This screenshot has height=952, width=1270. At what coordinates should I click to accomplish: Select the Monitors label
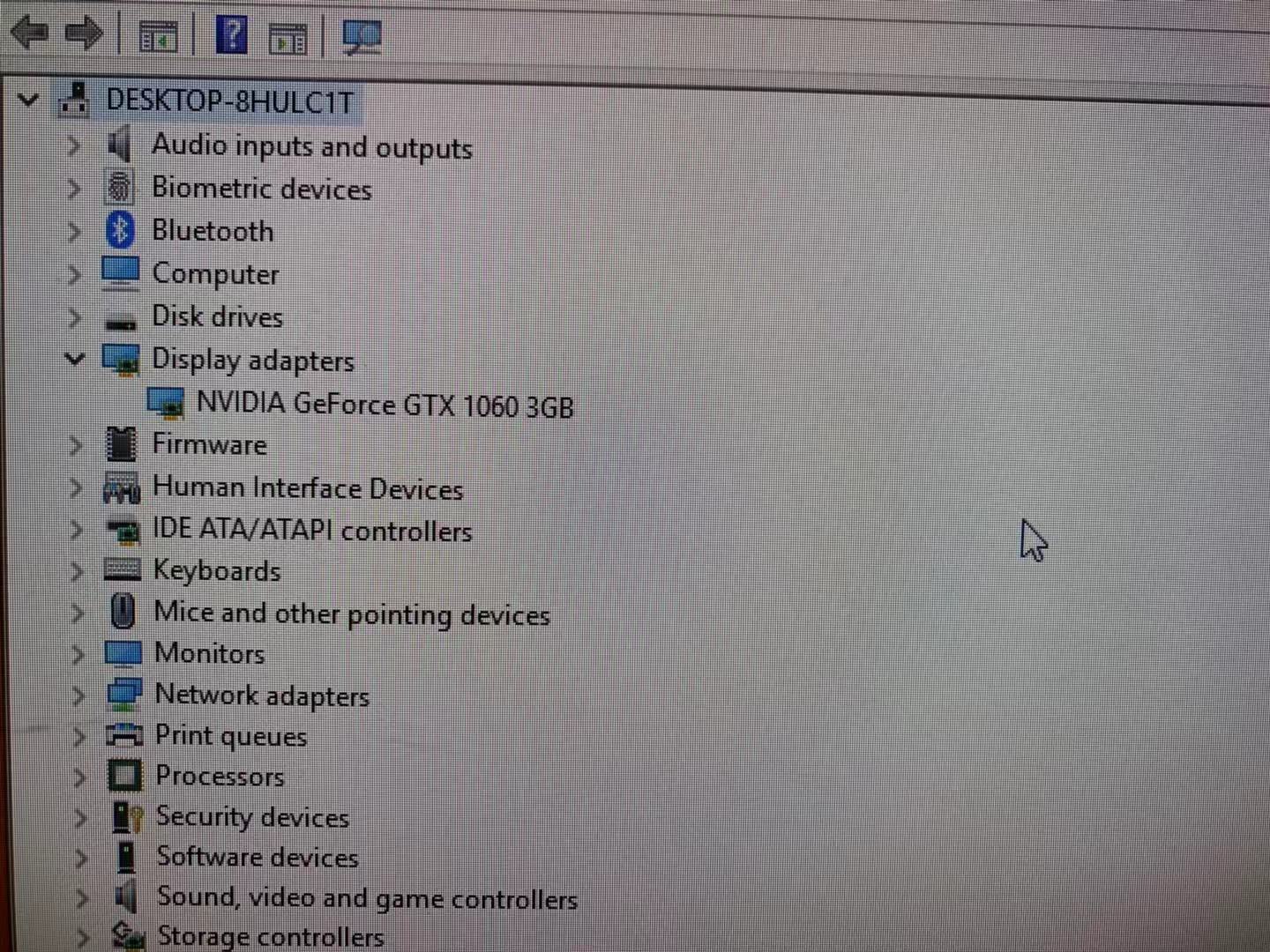pos(209,653)
